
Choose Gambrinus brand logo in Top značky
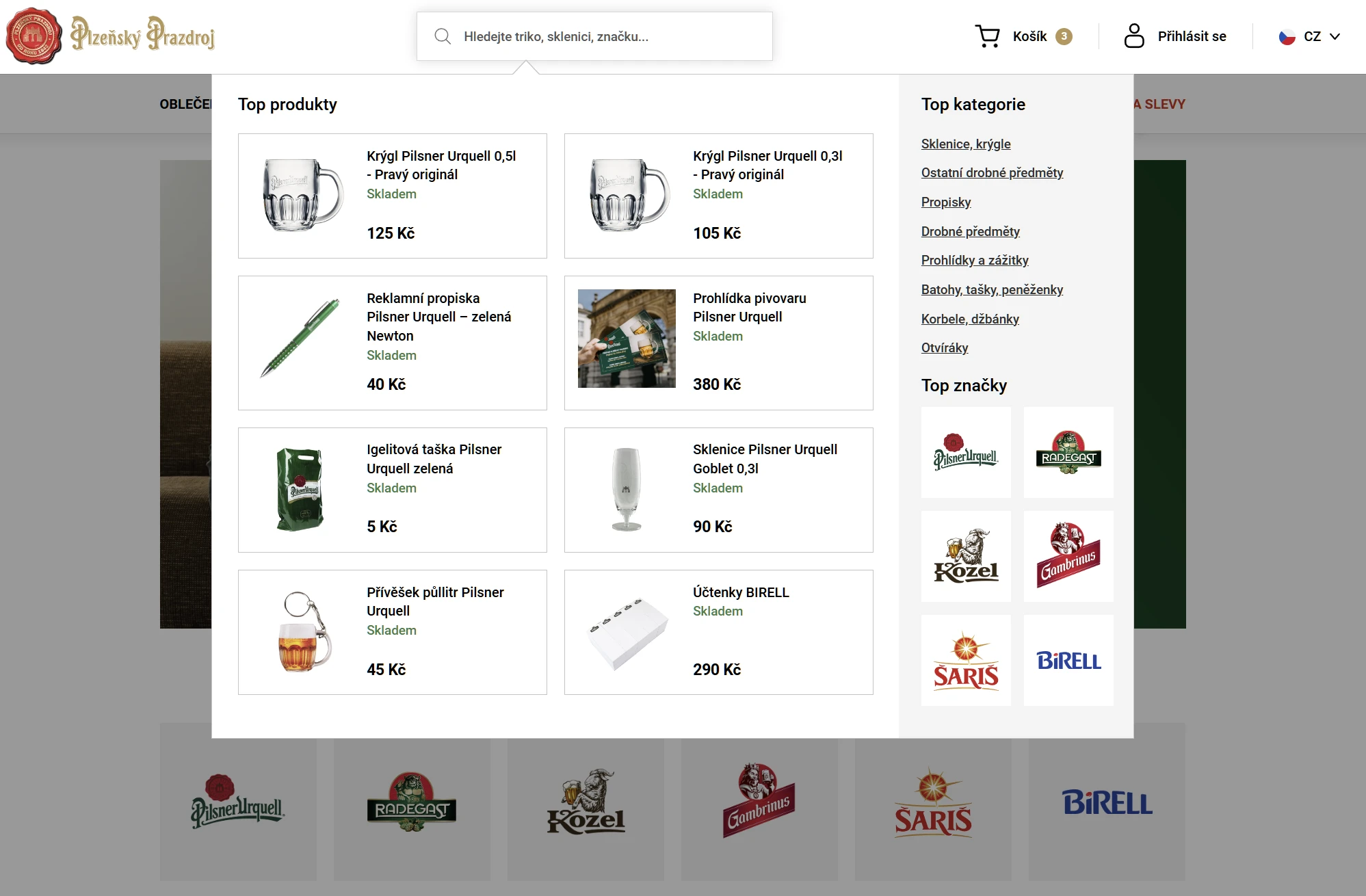1068,556
